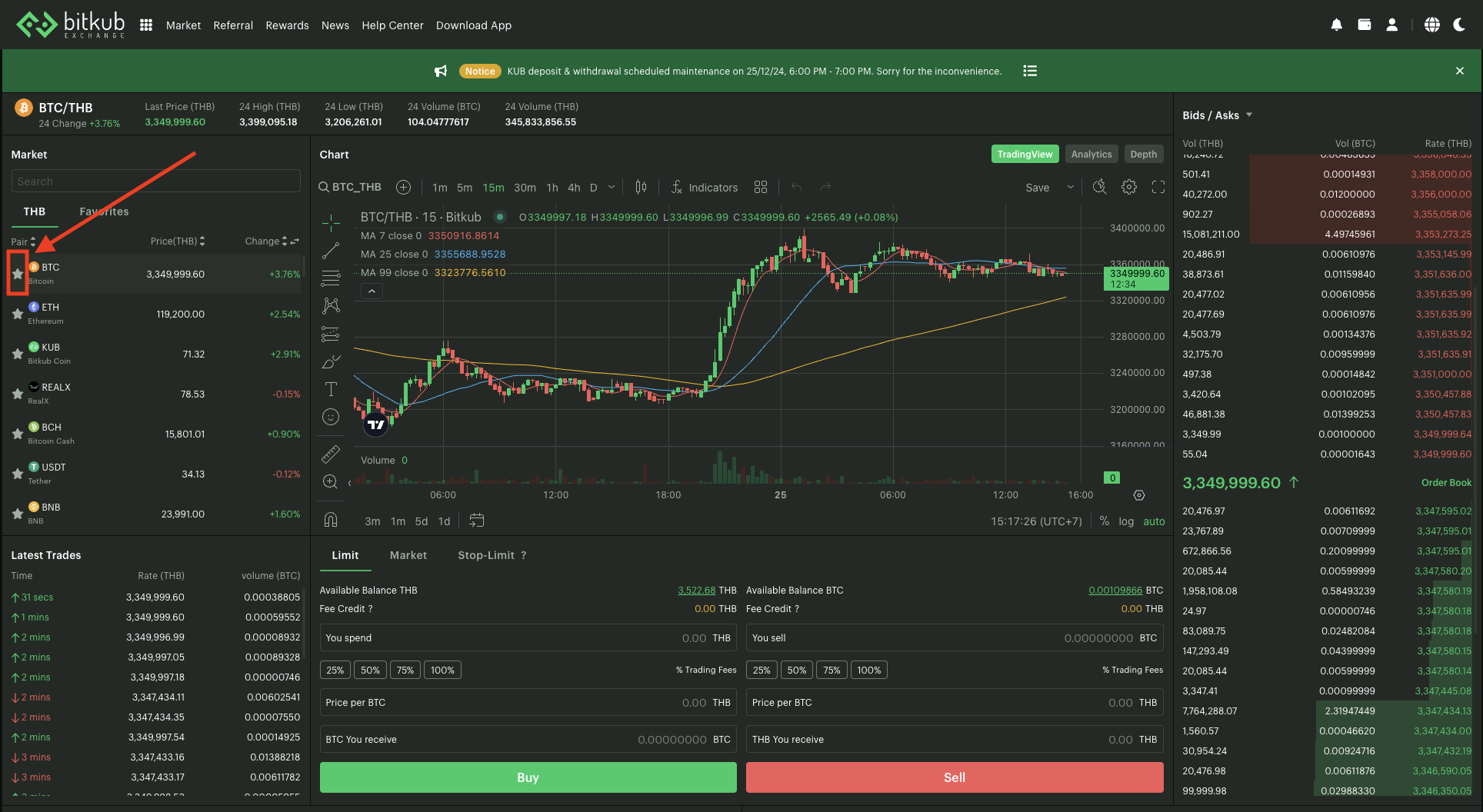Open chart settings gear
1483x812 pixels.
tap(1129, 187)
